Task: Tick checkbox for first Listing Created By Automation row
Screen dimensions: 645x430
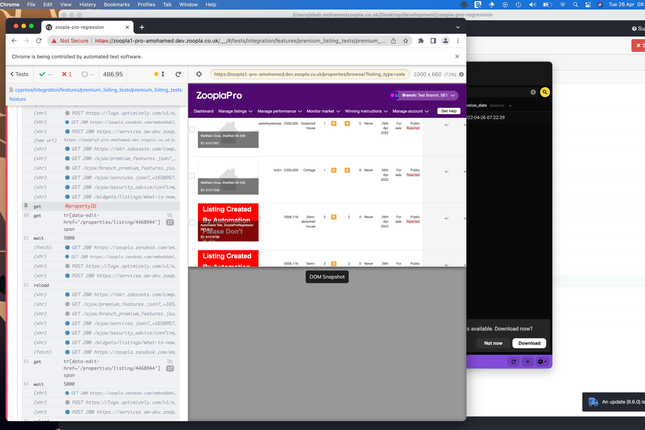Action: 192,223
